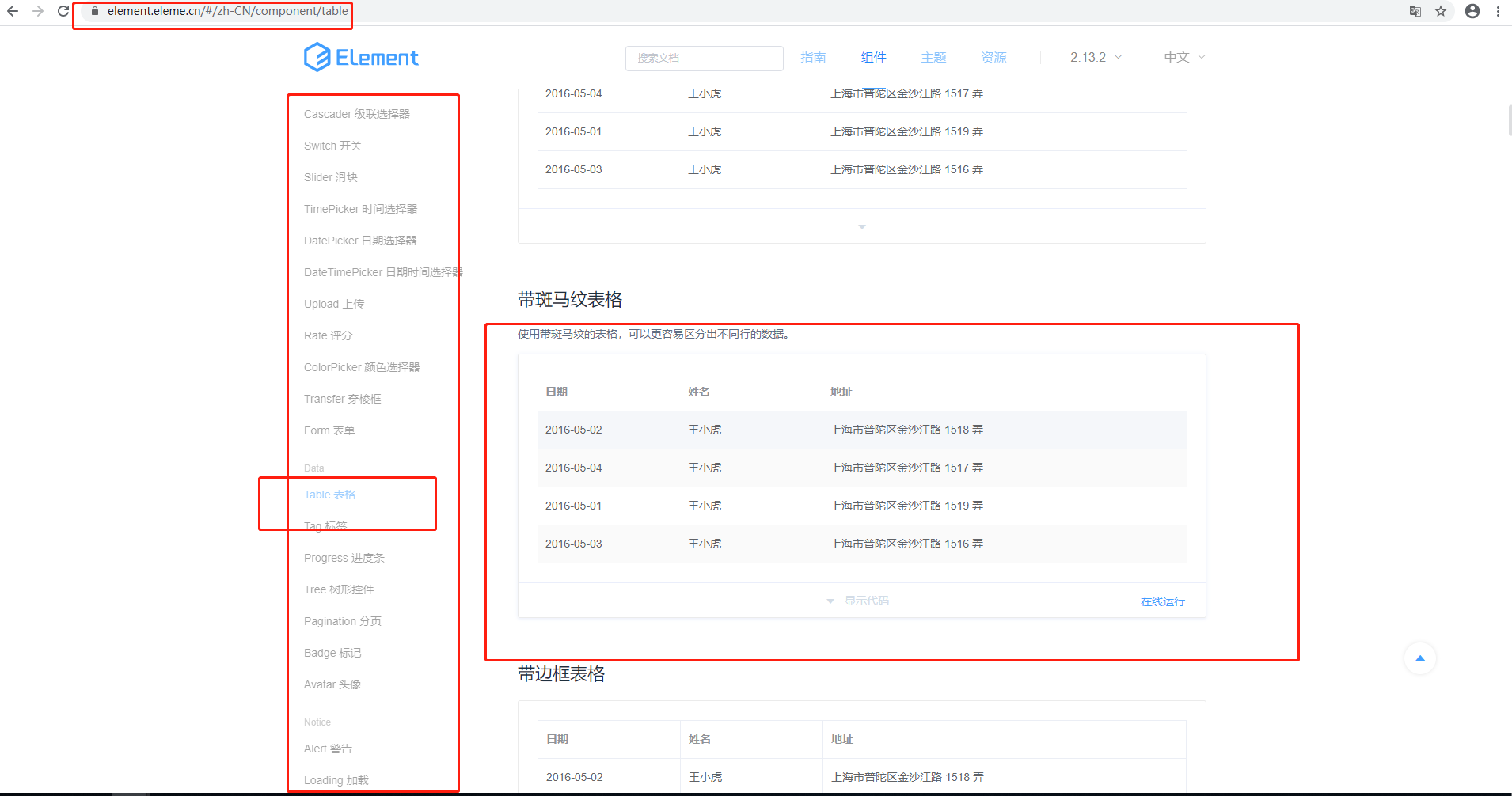Click 2016-05-01 cell in striped table

[x=574, y=506]
